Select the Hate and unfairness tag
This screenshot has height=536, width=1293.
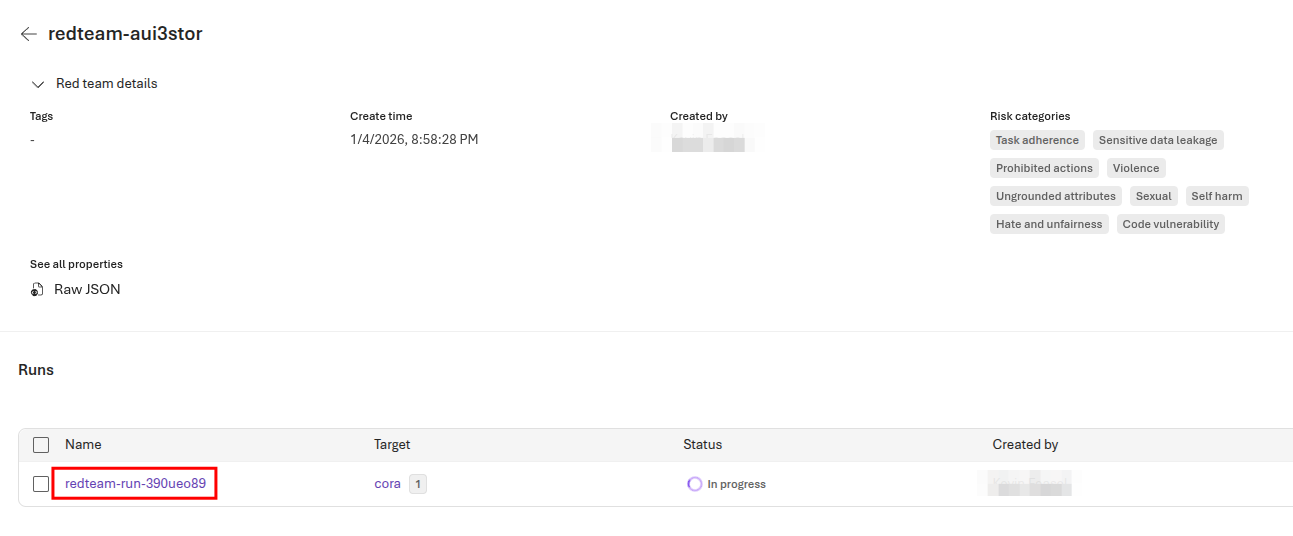click(1048, 224)
